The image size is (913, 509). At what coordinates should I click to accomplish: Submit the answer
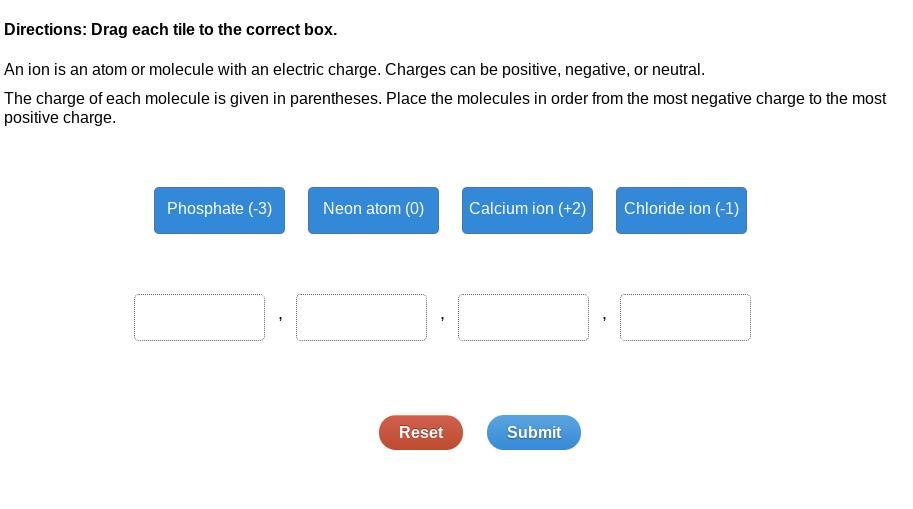coord(533,432)
